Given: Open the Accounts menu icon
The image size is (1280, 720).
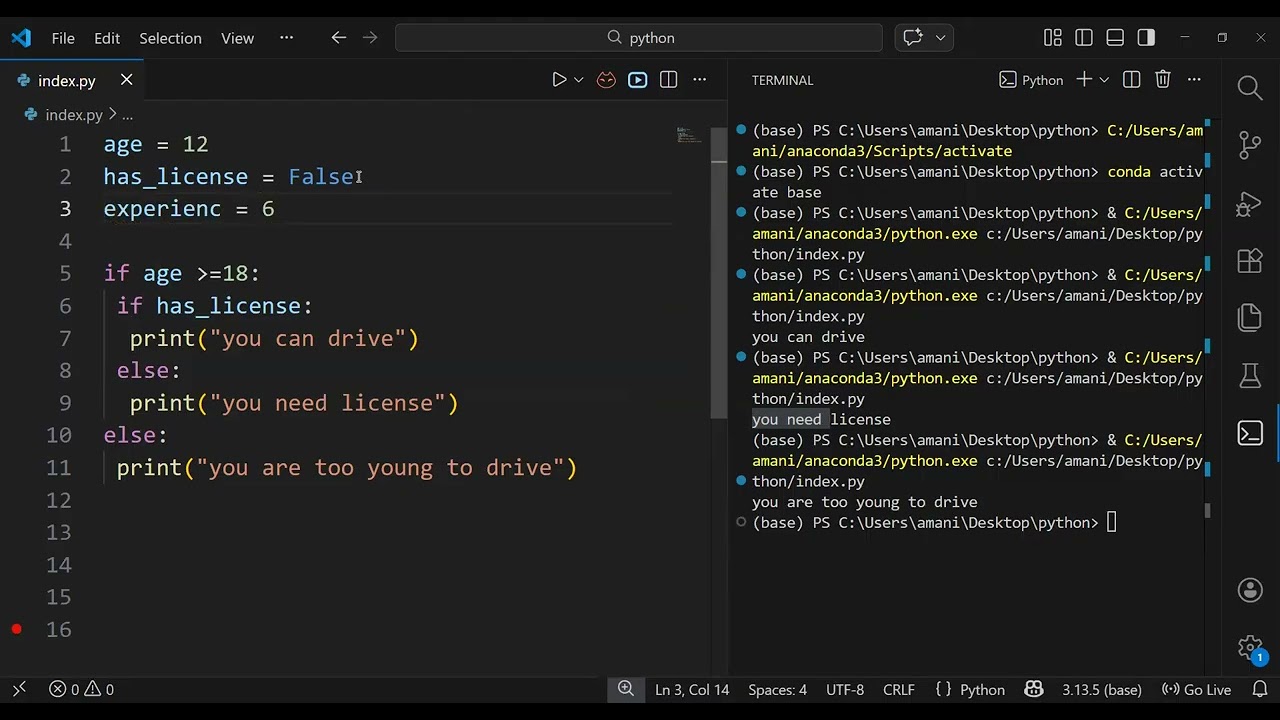Looking at the screenshot, I should click(x=1250, y=590).
